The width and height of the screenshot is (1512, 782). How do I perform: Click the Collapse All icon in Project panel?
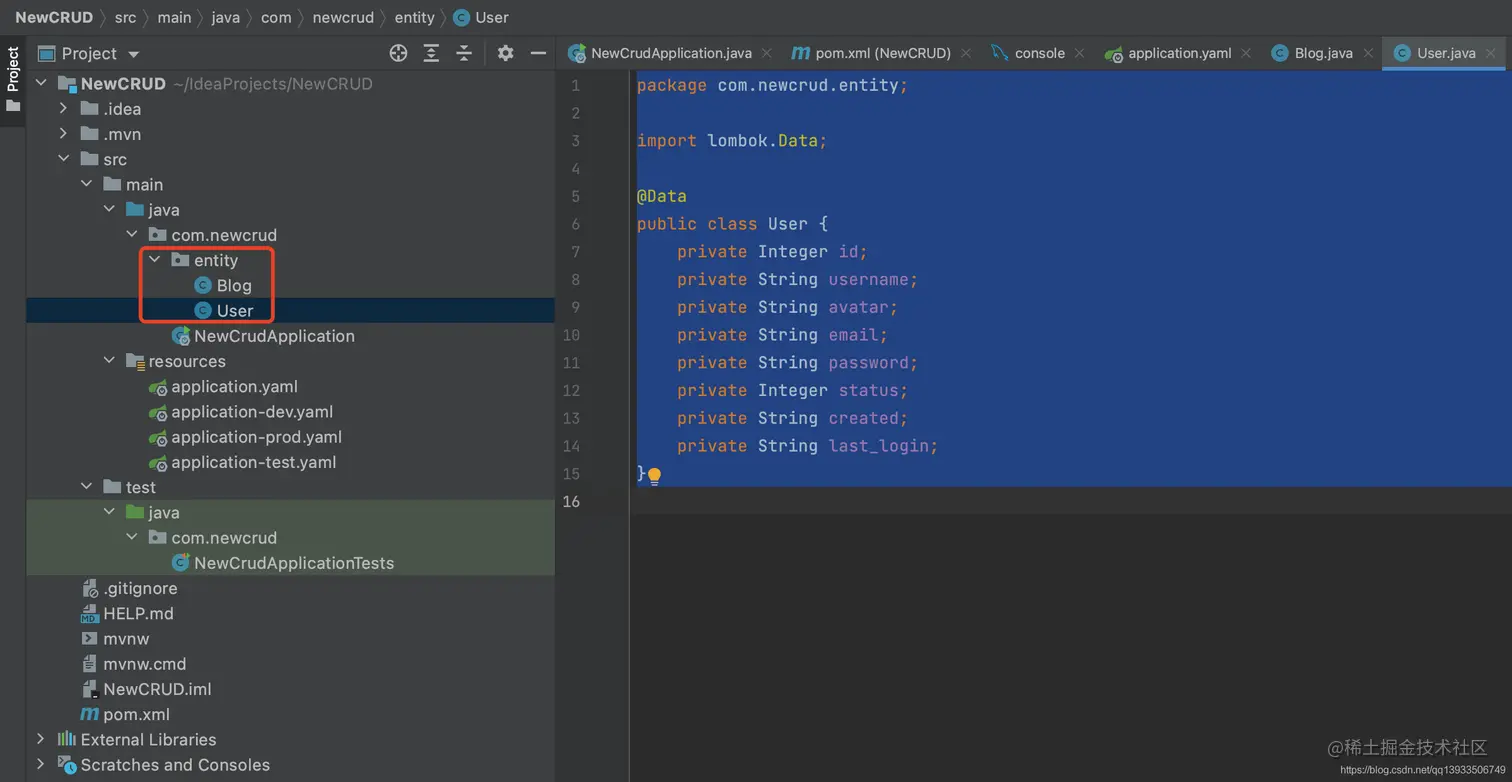click(464, 53)
